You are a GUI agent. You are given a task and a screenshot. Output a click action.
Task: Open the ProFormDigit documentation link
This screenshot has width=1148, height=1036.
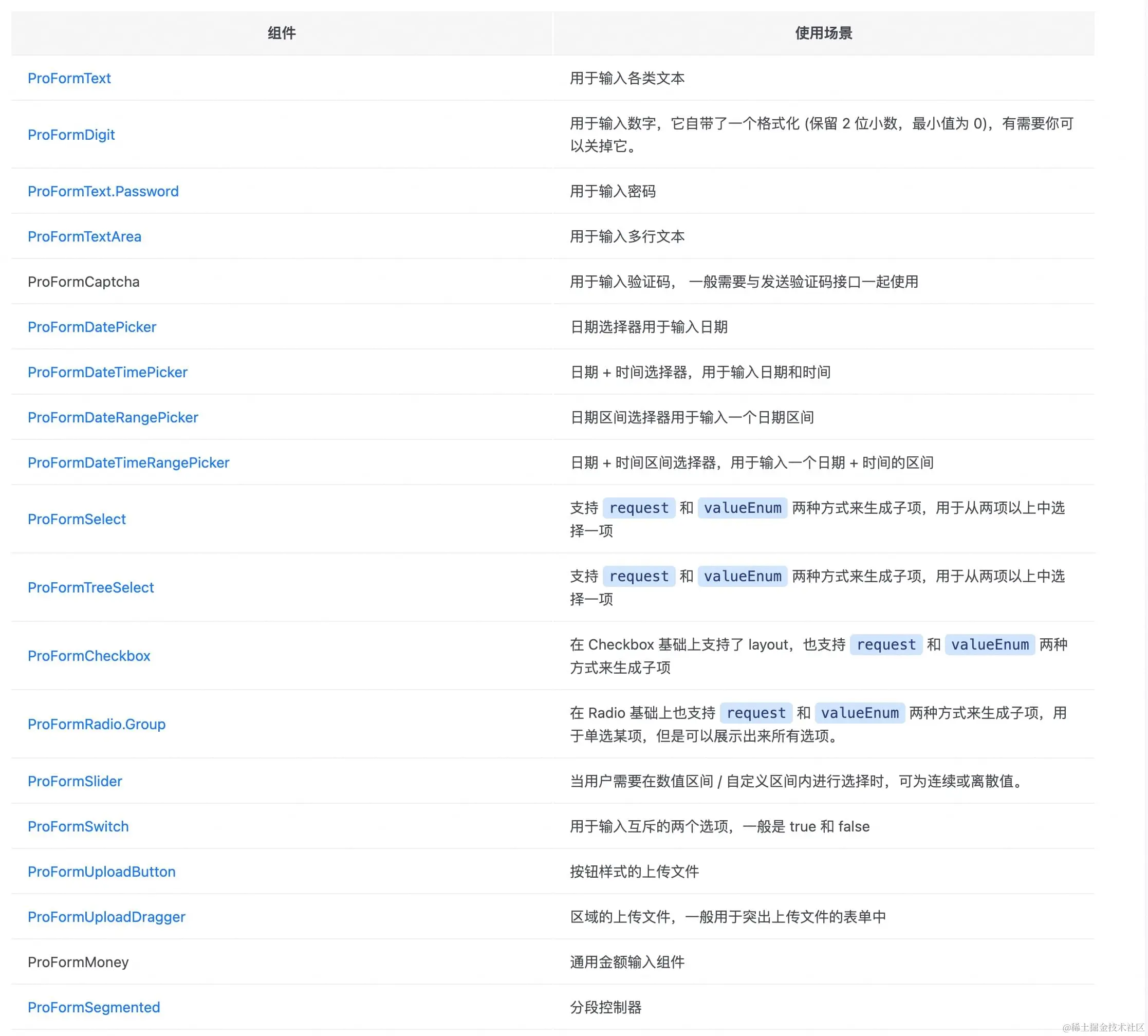pyautogui.click(x=71, y=135)
